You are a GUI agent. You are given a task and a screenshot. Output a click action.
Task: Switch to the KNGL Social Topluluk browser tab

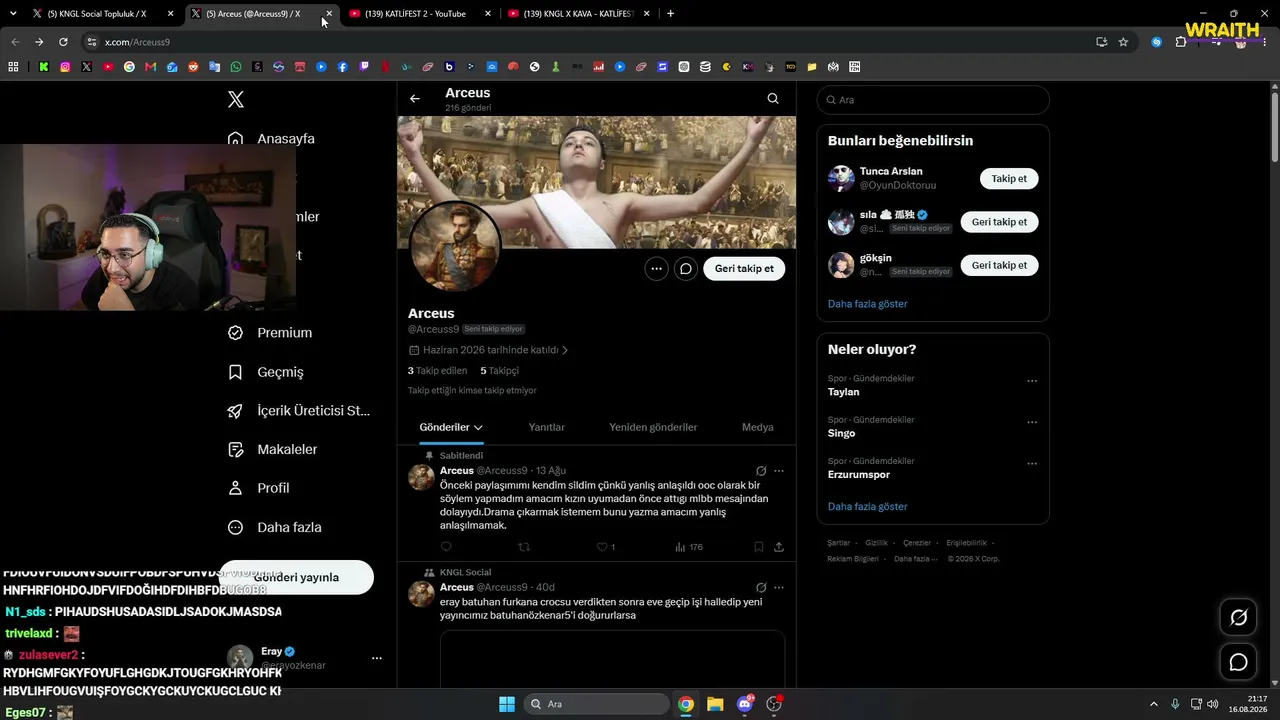[x=104, y=14]
